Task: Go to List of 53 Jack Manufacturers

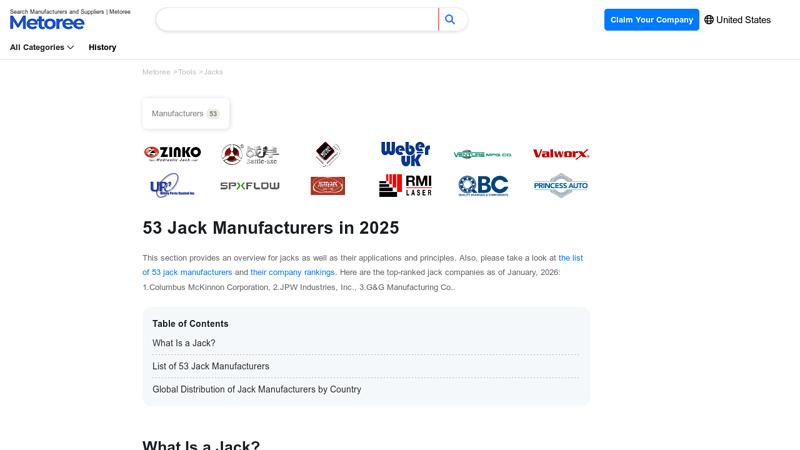Action: coord(211,366)
